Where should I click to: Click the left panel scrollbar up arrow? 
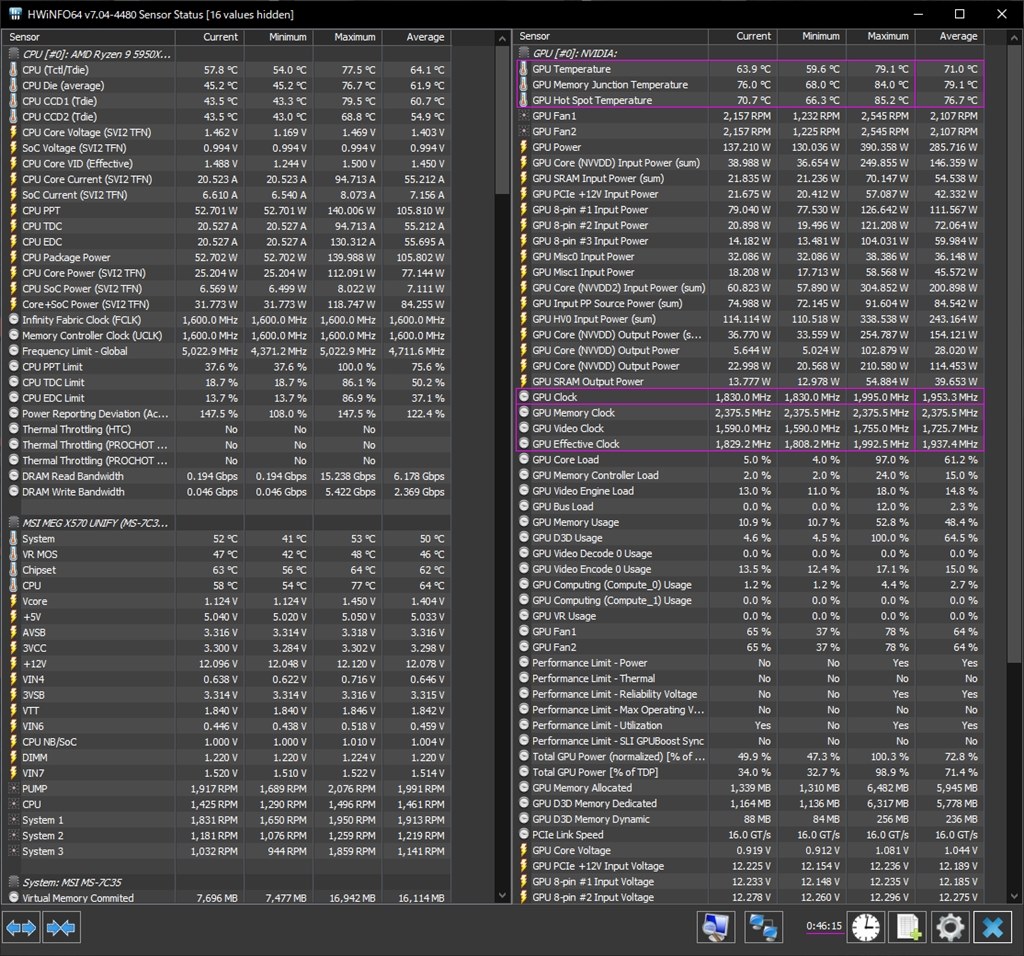[502, 39]
